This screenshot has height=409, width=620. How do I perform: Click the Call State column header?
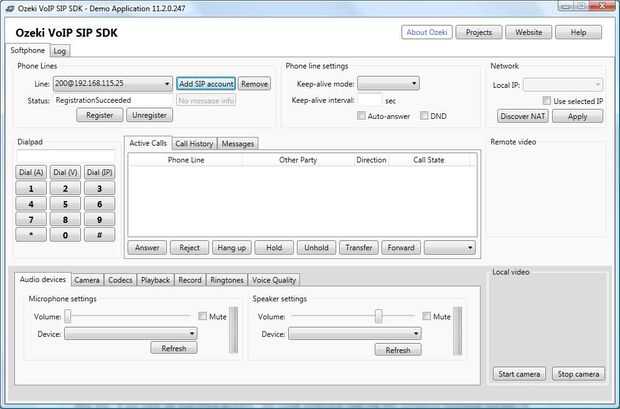[429, 160]
